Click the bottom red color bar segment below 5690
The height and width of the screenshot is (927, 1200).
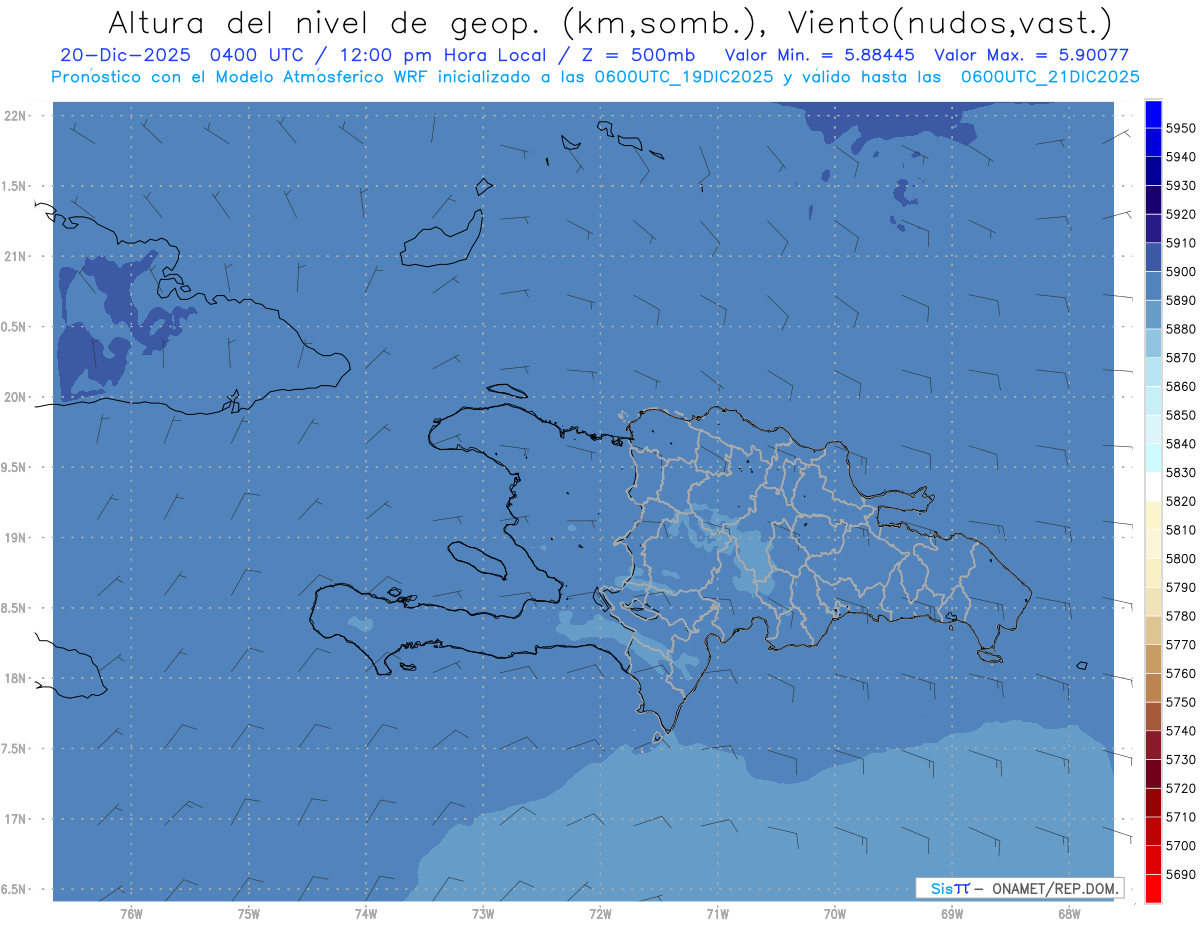tap(1153, 888)
